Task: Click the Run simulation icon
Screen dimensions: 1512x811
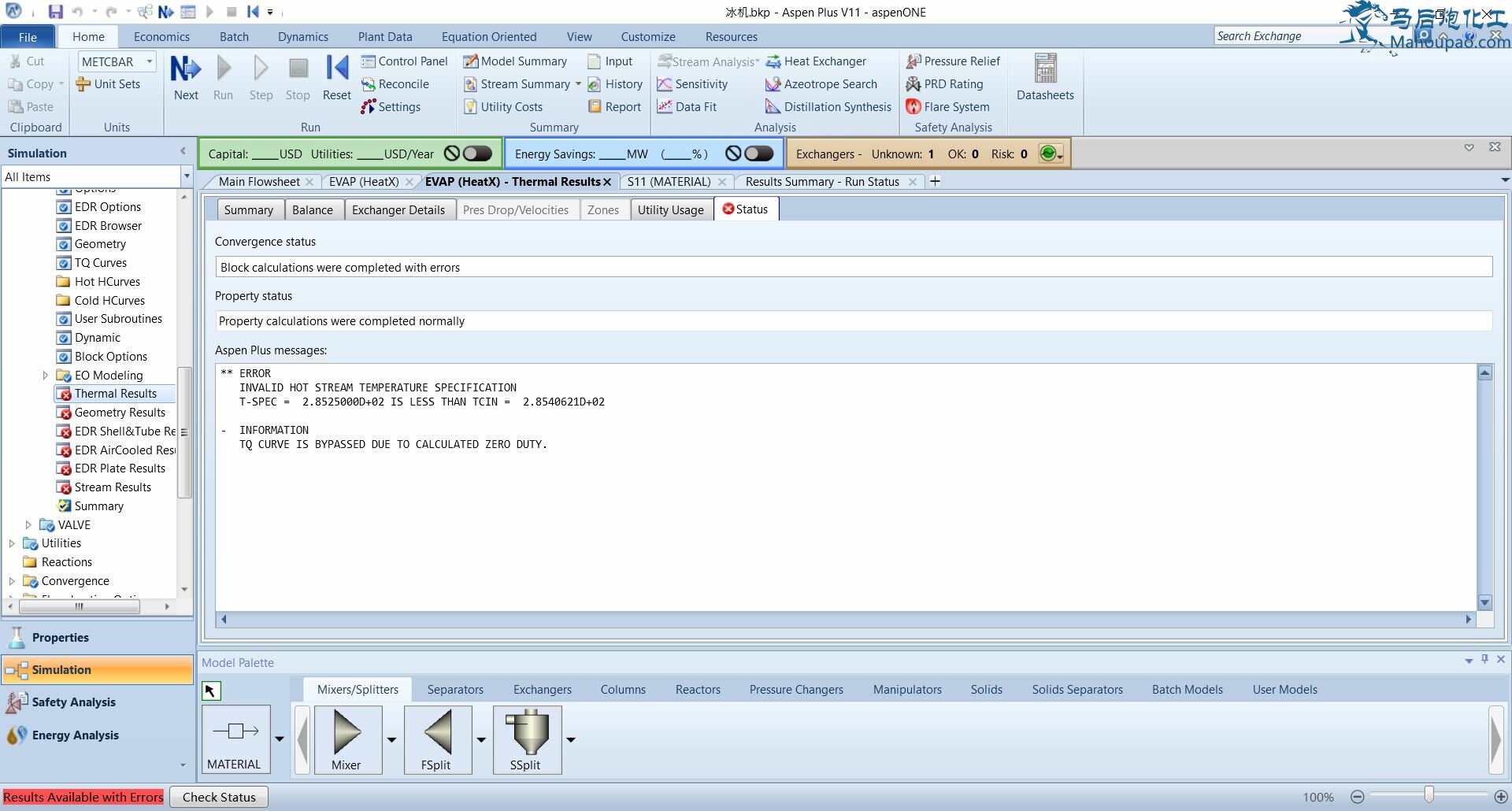Action: [224, 77]
